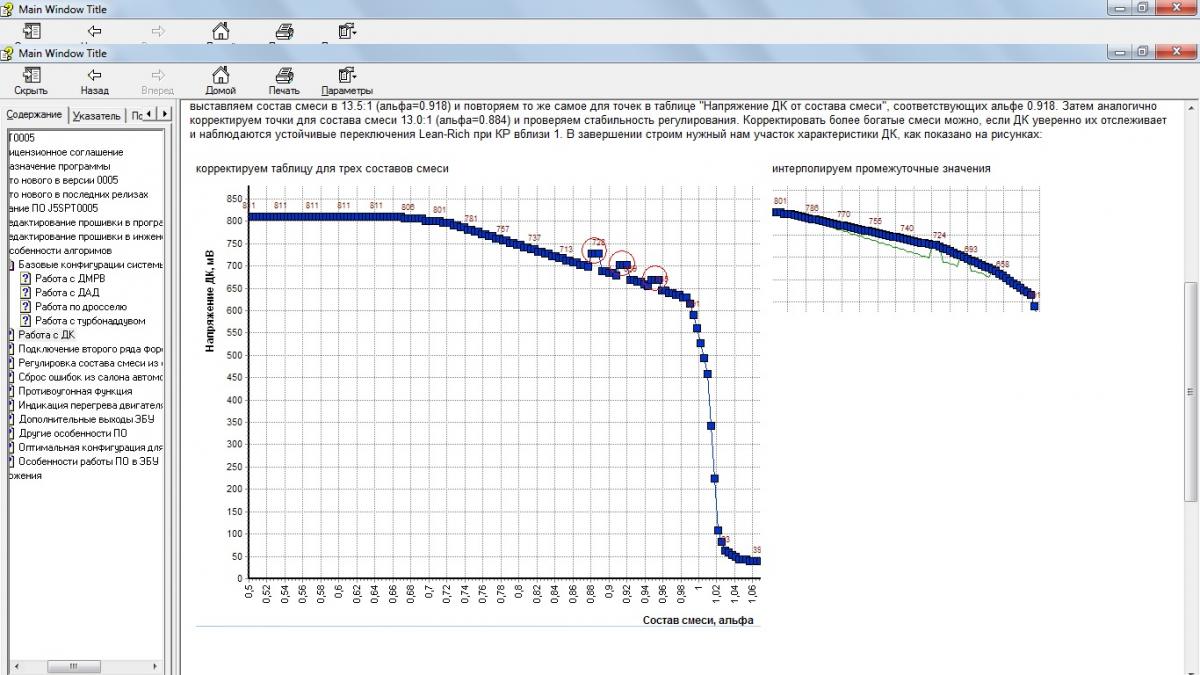Screen dimensions: 1200x675
Task: Select the Работа с ДК topic
Action: coord(46,335)
